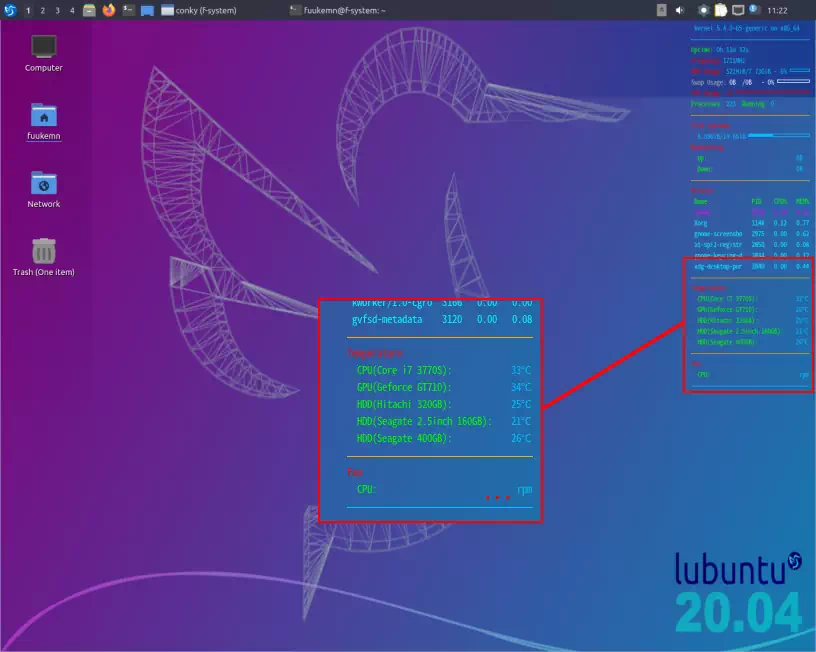Switch to workspace 2

coord(43,10)
